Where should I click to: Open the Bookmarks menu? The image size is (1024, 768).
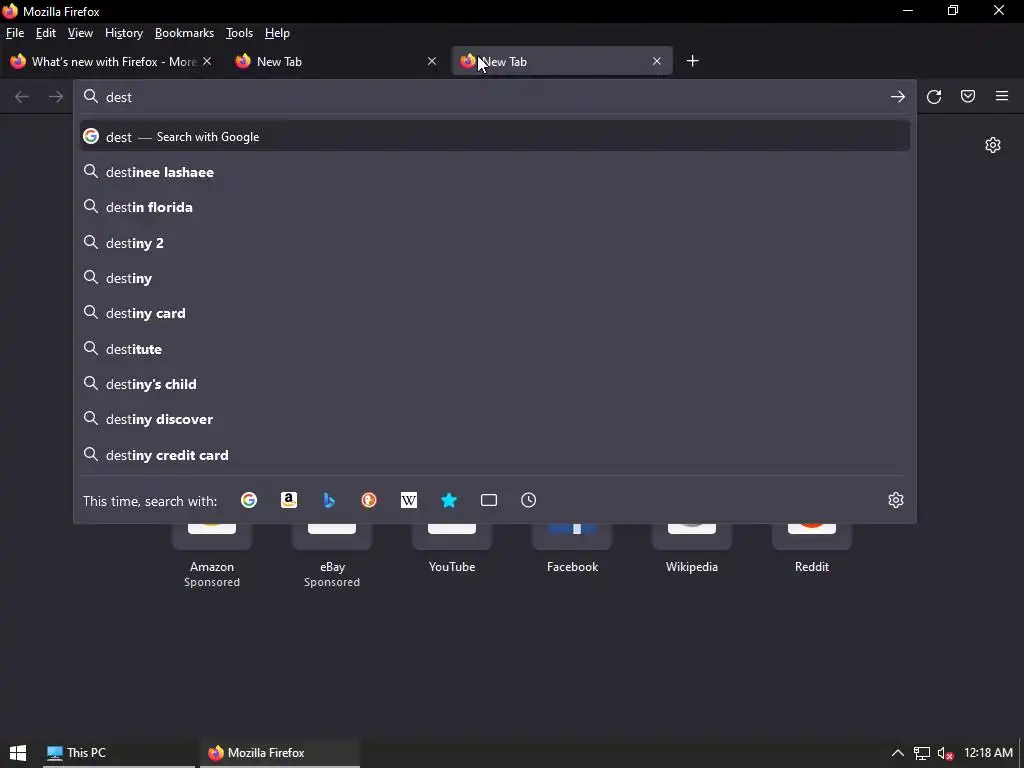point(184,33)
